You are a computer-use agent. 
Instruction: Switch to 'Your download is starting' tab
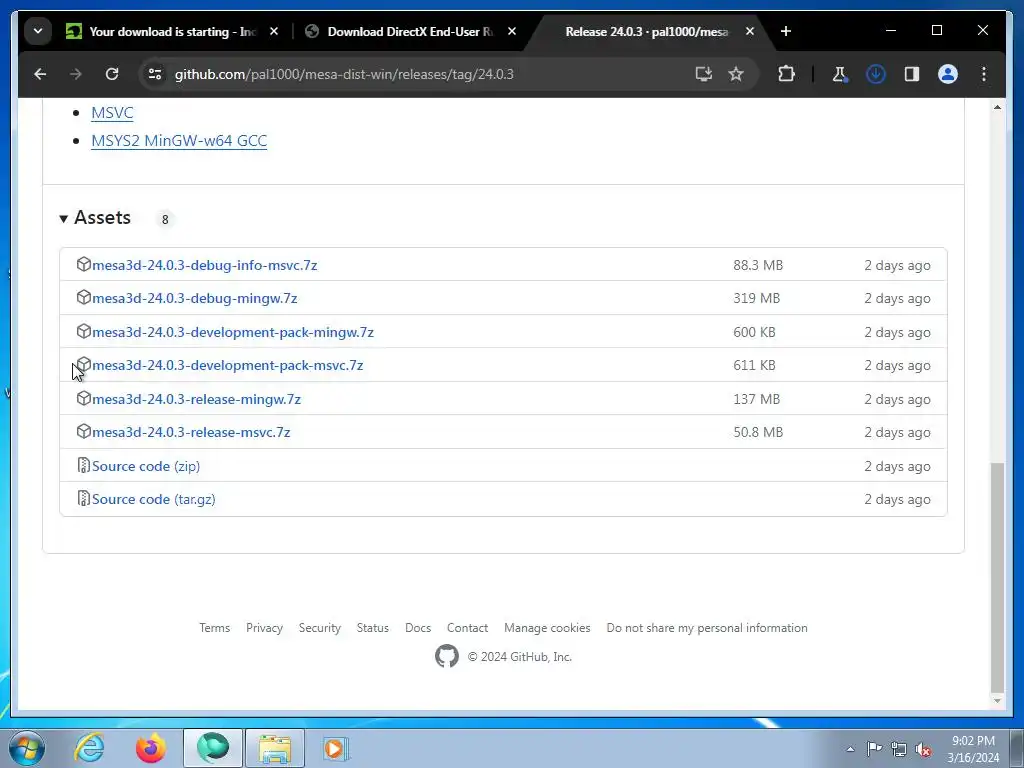click(172, 31)
